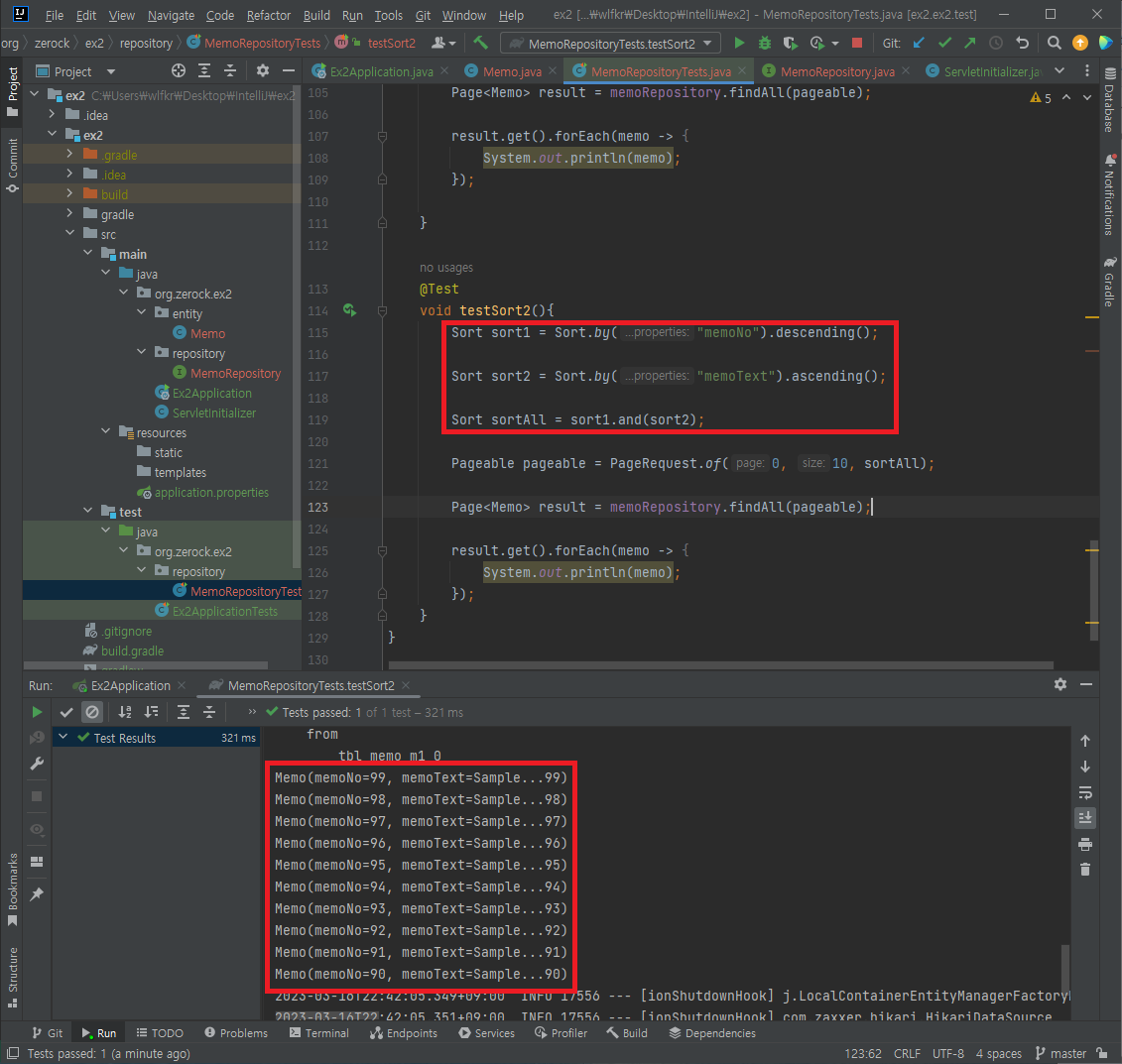
Task: Open Gradle side panel
Action: [x=1110, y=282]
